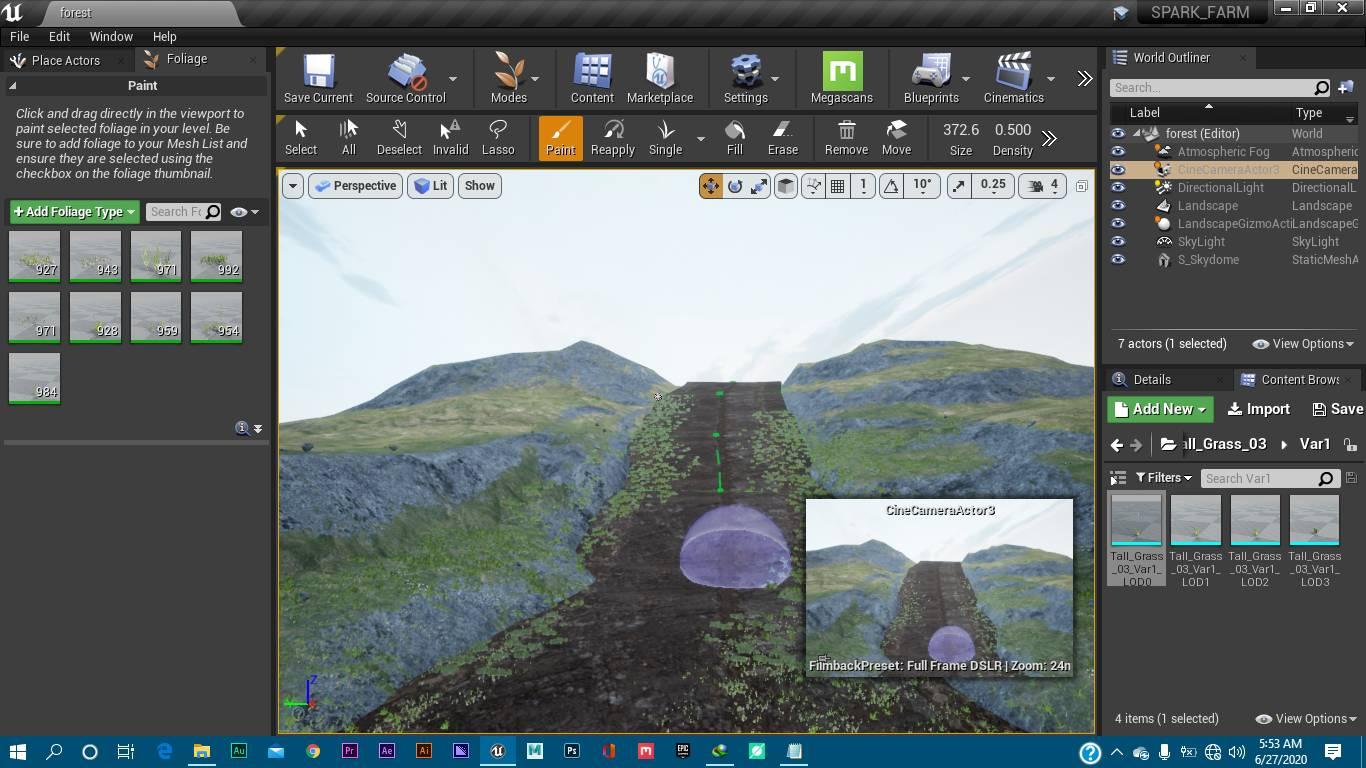Click the viewport Show button
Screen dimensions: 1366x768
(480, 186)
